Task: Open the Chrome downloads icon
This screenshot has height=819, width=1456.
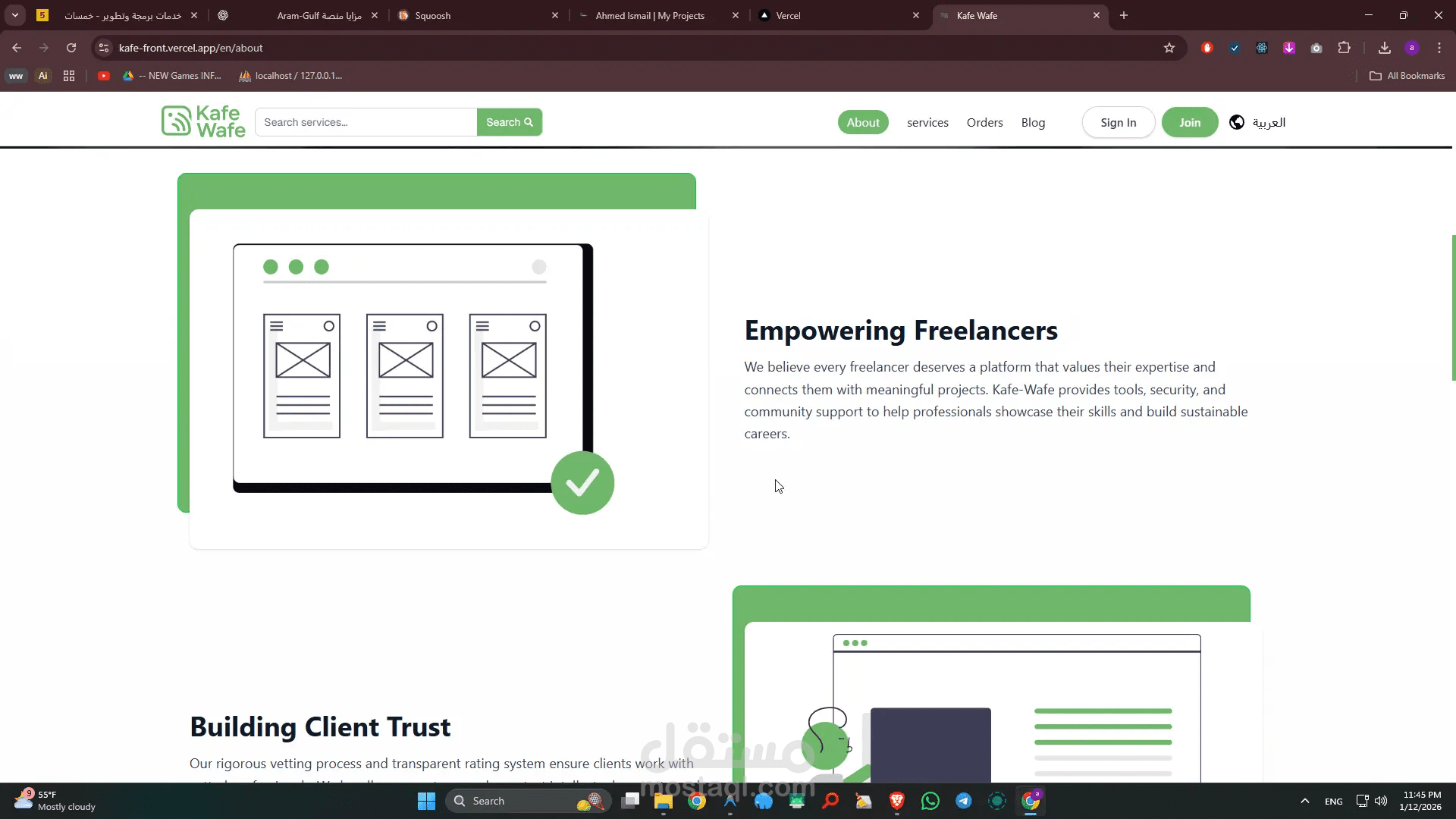Action: pyautogui.click(x=1384, y=48)
